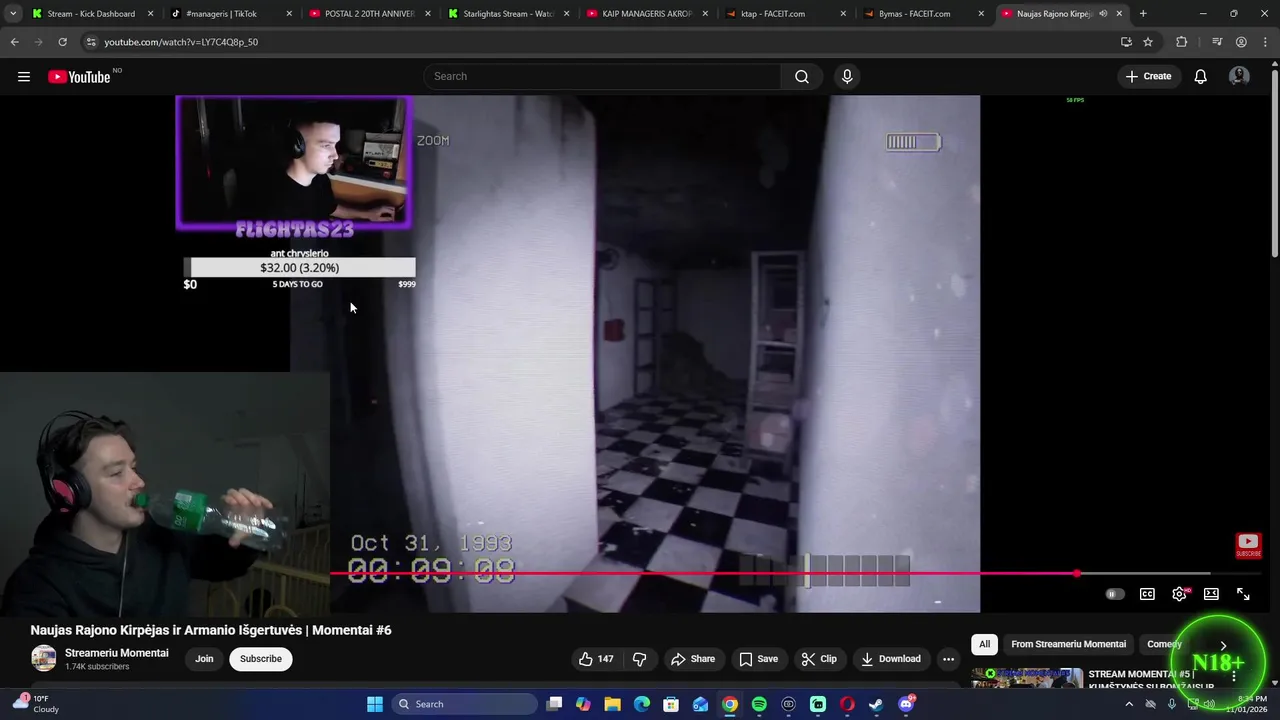Open Streameriu Momentai channel name link
This screenshot has width=1280, height=720.
click(x=116, y=653)
